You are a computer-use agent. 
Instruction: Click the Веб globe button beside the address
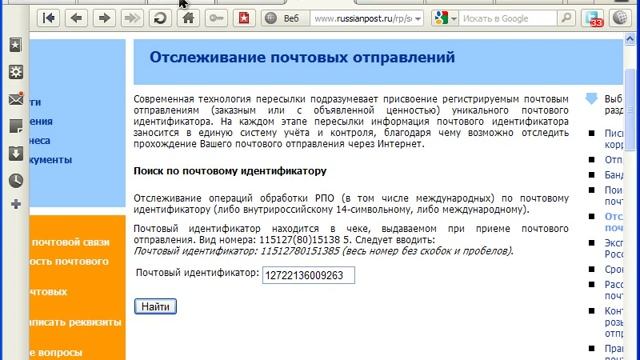284,18
